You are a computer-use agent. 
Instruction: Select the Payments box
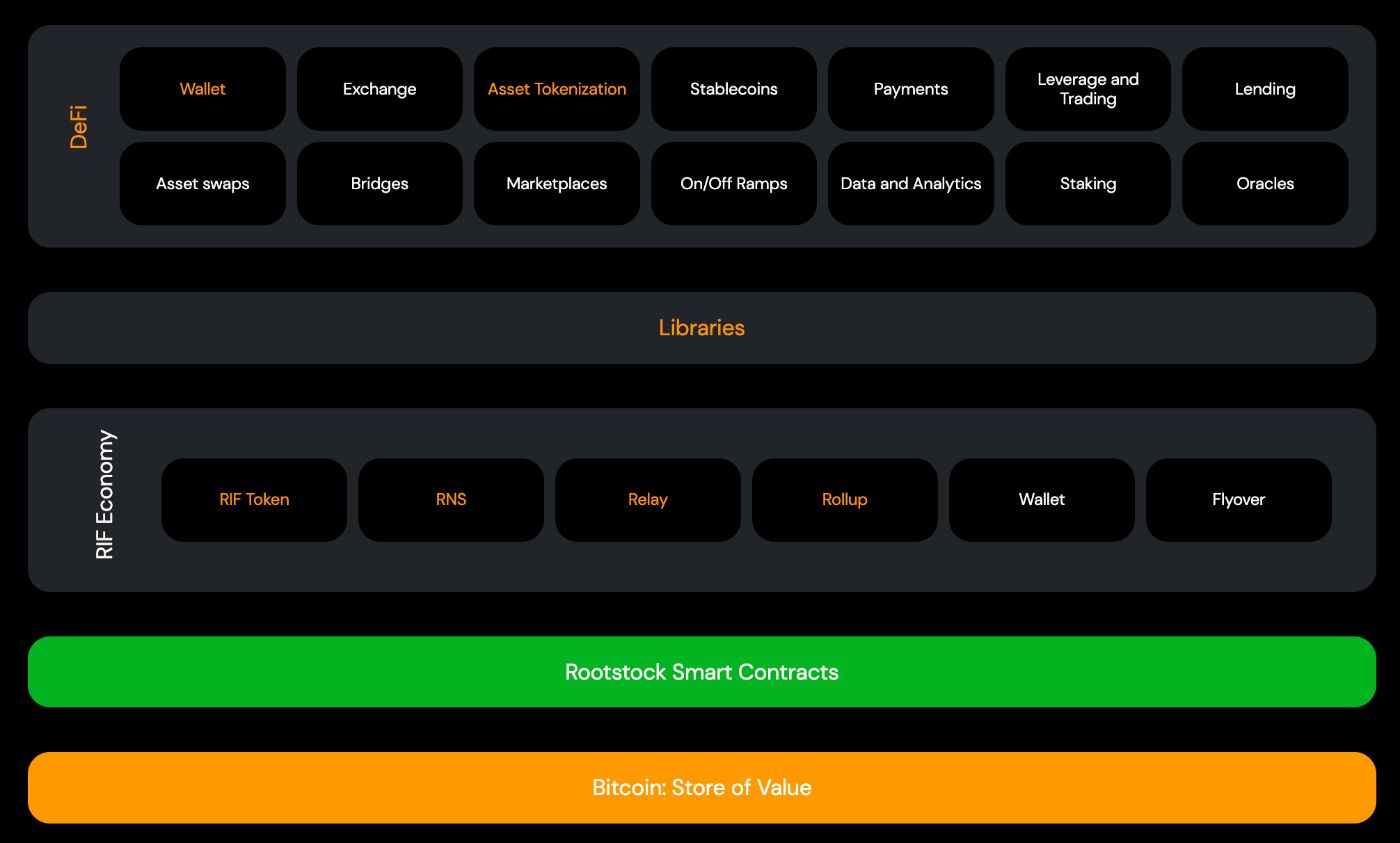911,89
